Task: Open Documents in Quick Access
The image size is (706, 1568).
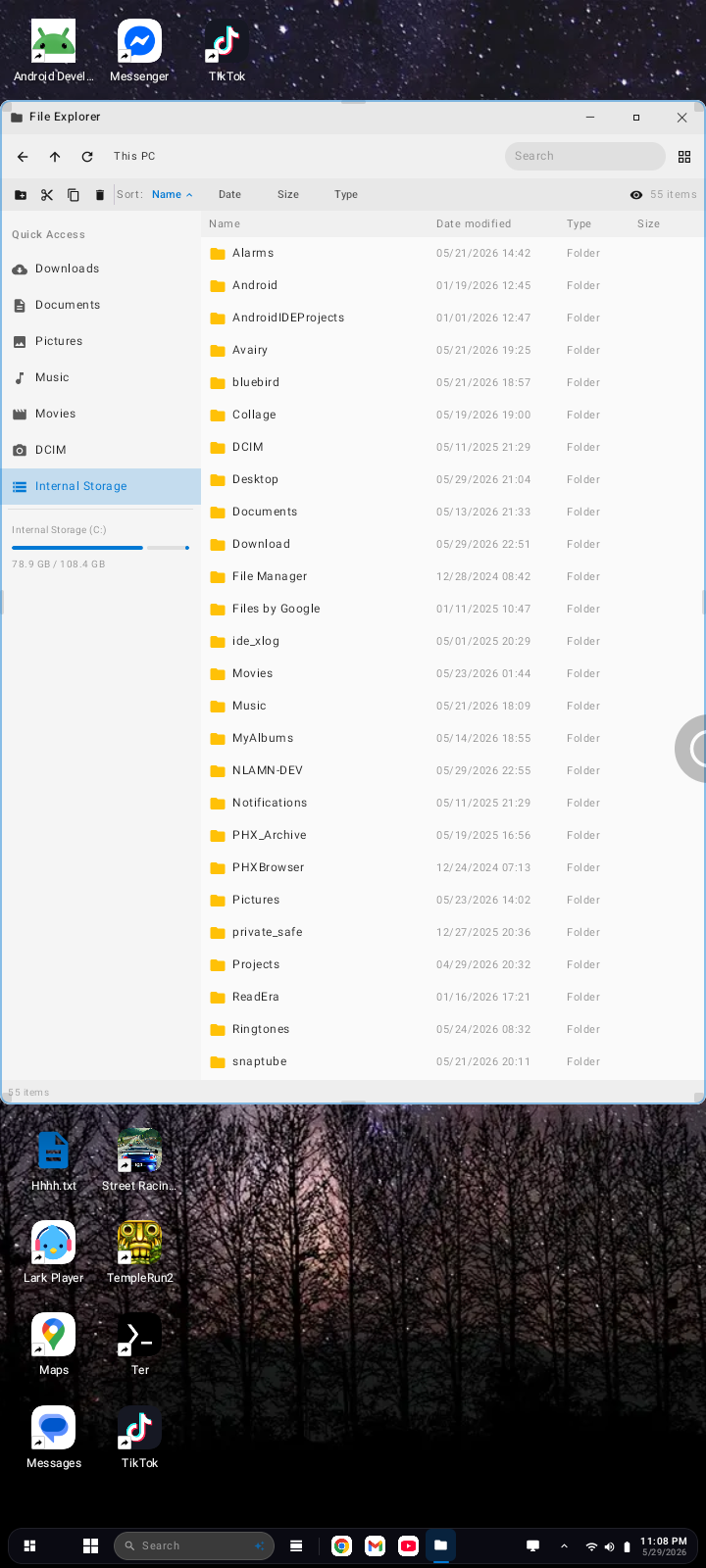Action: point(101,305)
